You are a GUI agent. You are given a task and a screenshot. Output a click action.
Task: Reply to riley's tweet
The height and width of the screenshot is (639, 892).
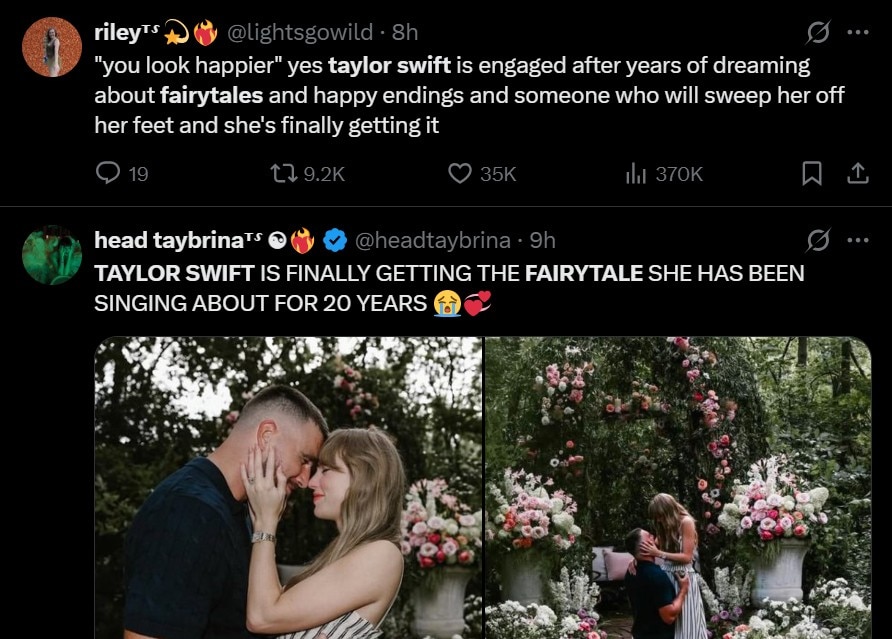108,174
